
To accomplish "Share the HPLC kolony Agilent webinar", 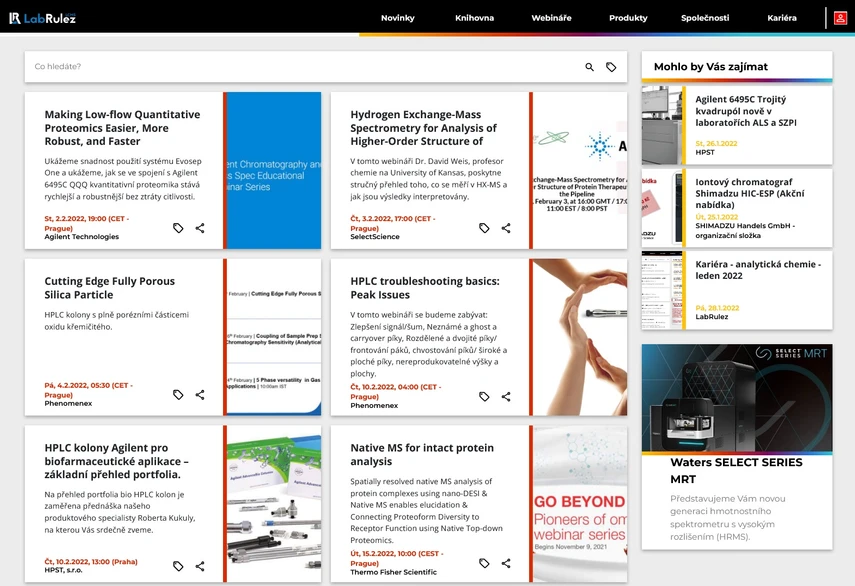I will click(200, 566).
